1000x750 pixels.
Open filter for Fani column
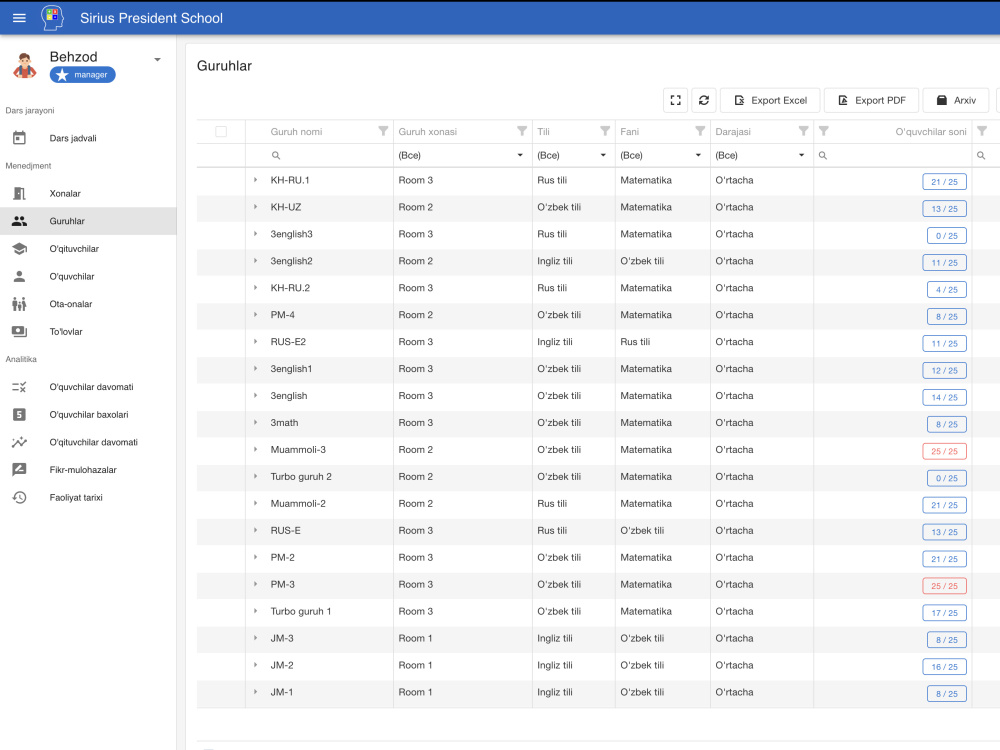click(700, 131)
